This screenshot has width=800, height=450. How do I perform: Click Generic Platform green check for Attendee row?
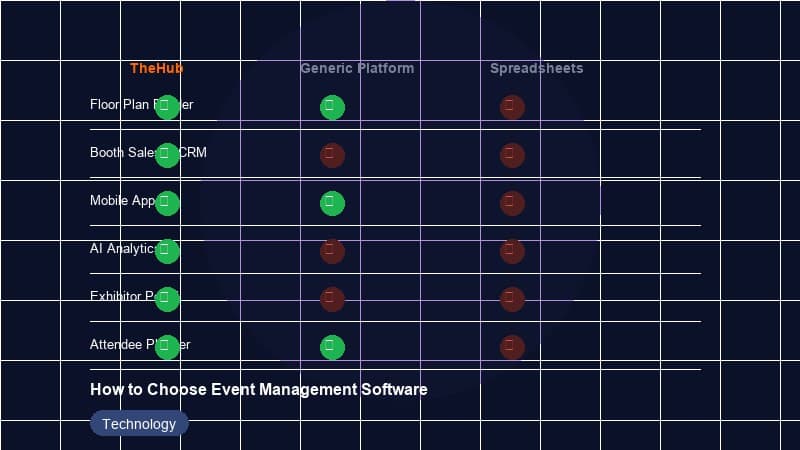pos(332,347)
